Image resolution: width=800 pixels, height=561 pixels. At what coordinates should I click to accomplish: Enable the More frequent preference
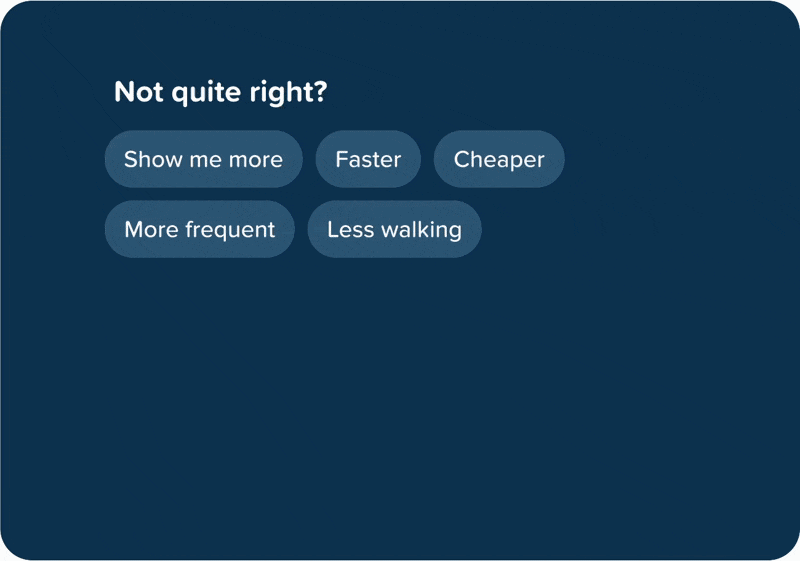point(199,229)
